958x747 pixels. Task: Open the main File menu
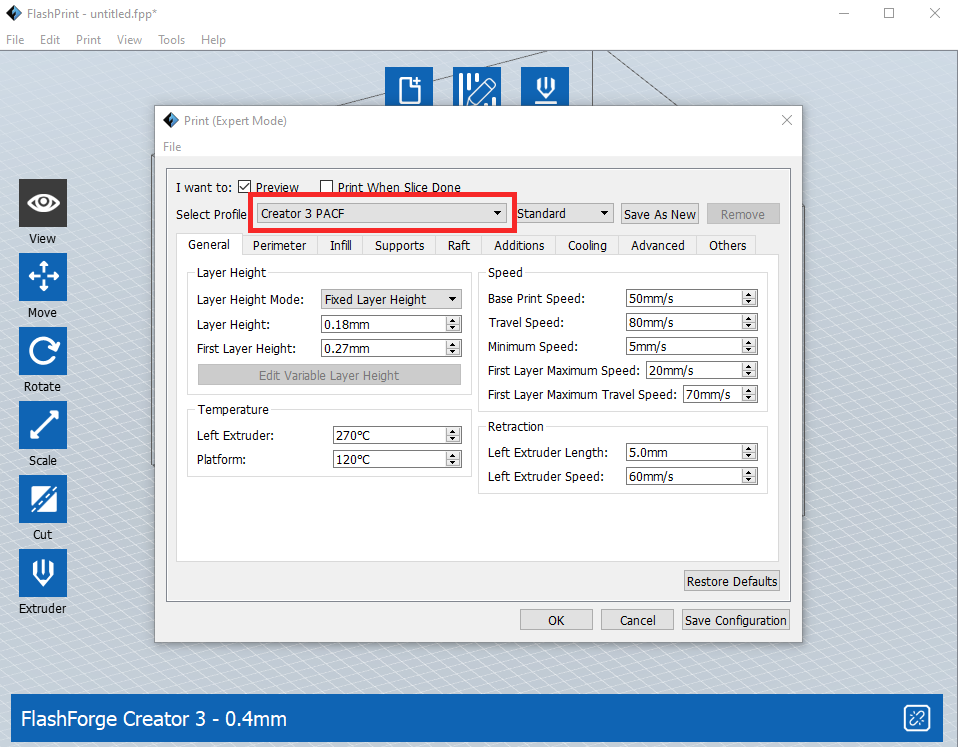point(15,40)
